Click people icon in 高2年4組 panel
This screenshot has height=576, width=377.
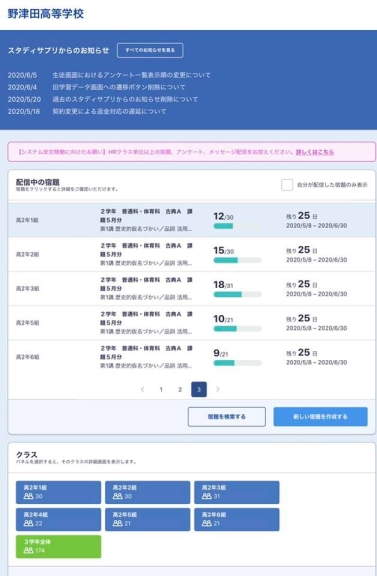[x=28, y=523]
